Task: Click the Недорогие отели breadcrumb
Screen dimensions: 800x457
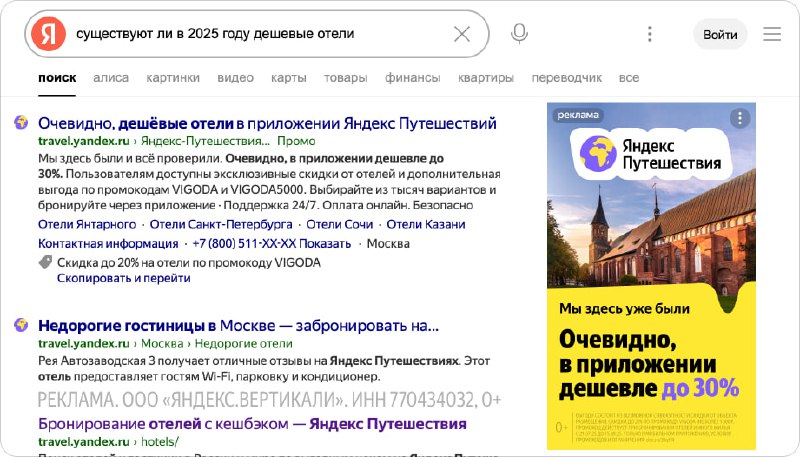Action: (x=243, y=343)
